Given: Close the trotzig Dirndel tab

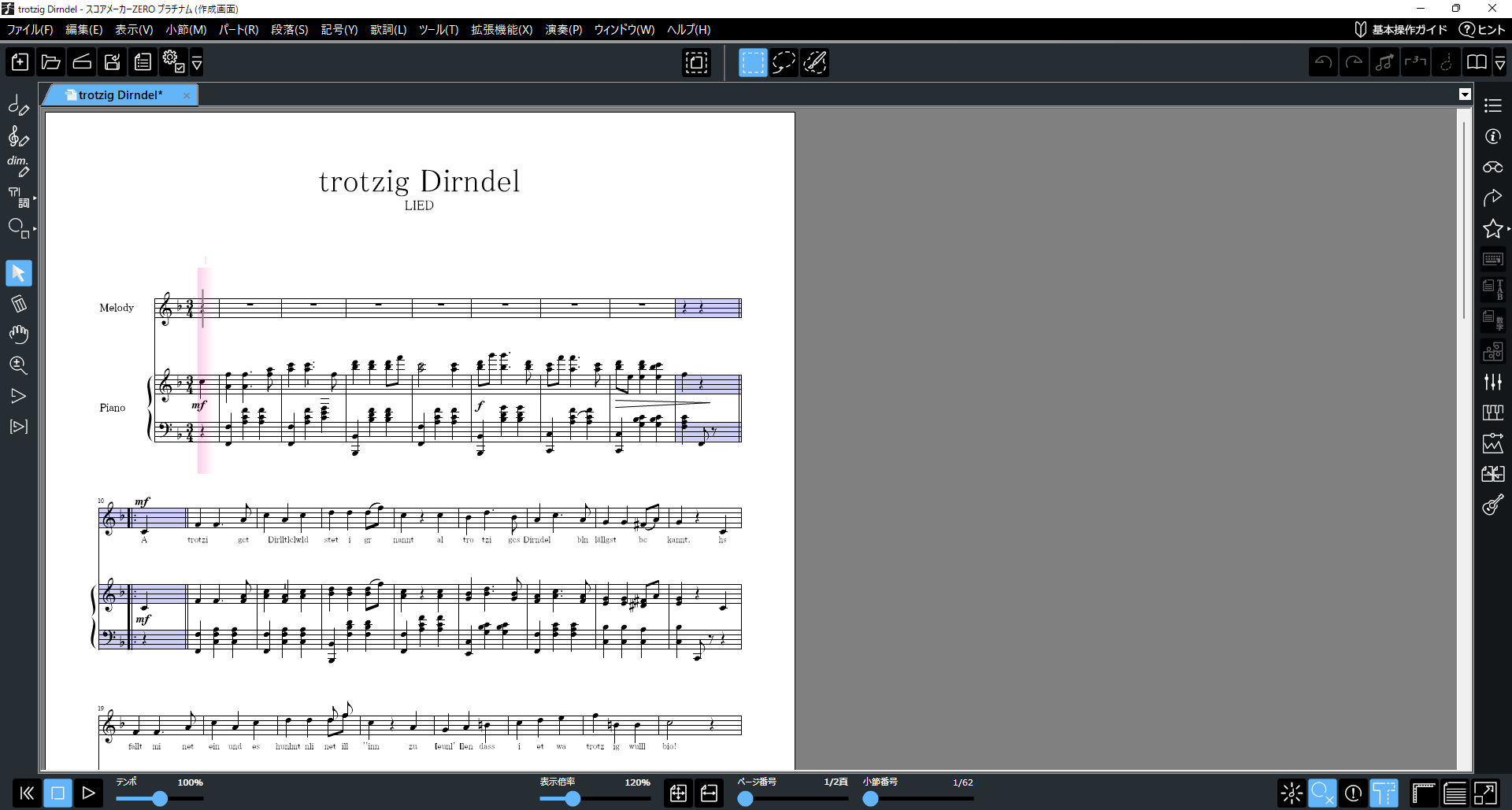Looking at the screenshot, I should (x=187, y=95).
